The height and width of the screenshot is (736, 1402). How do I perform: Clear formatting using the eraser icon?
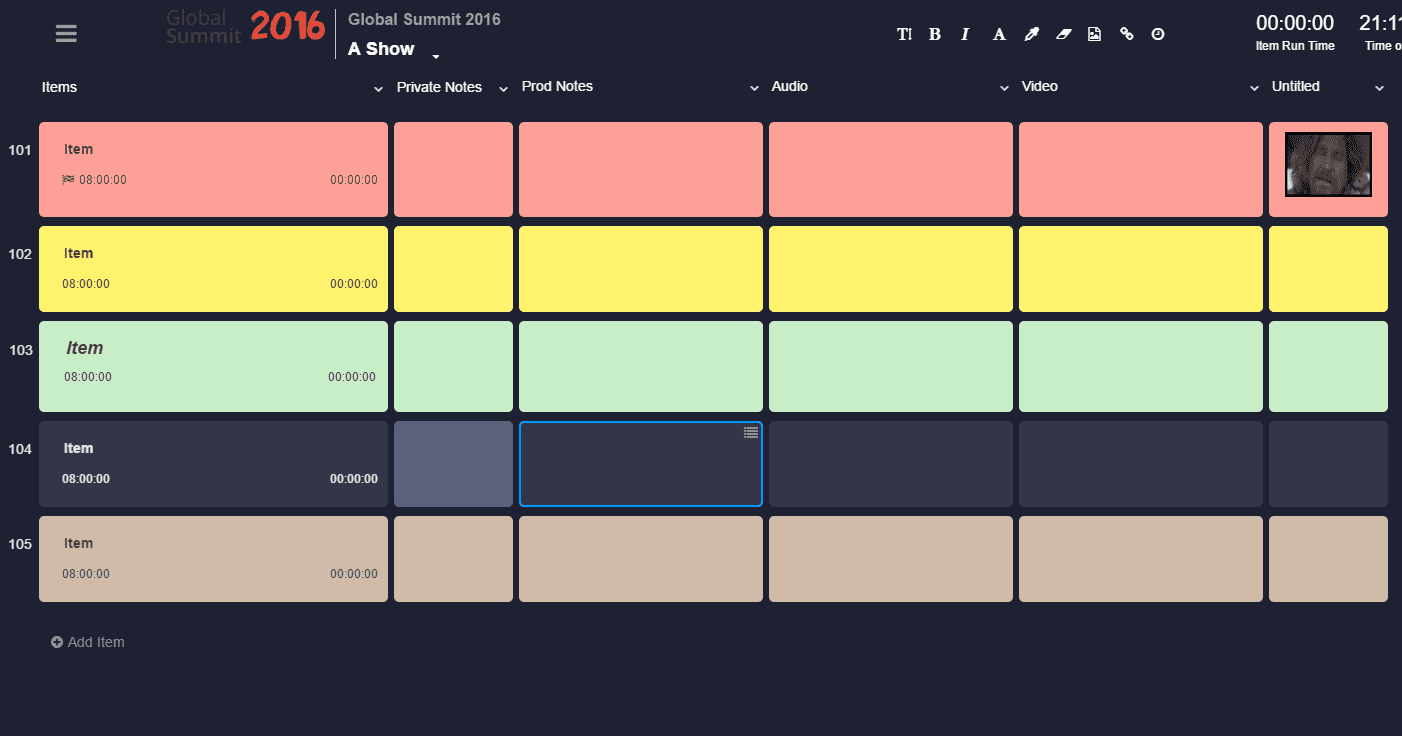(x=1063, y=33)
